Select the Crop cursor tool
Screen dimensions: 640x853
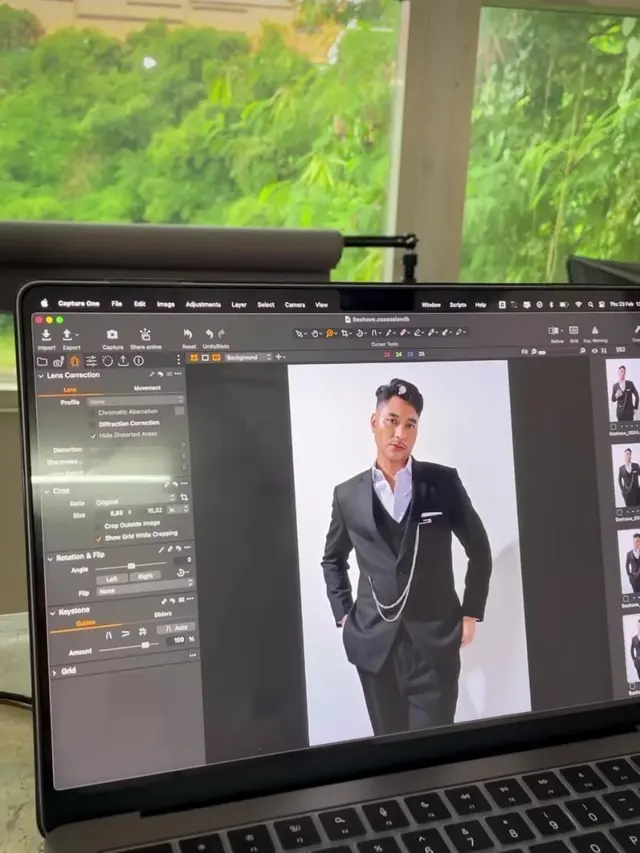(x=344, y=333)
